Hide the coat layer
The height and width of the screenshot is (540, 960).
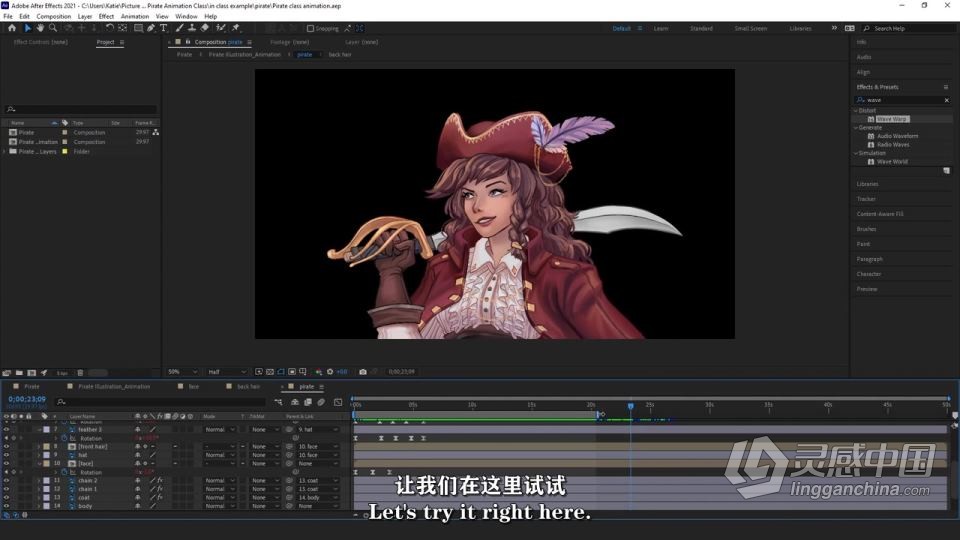pyautogui.click(x=7, y=498)
